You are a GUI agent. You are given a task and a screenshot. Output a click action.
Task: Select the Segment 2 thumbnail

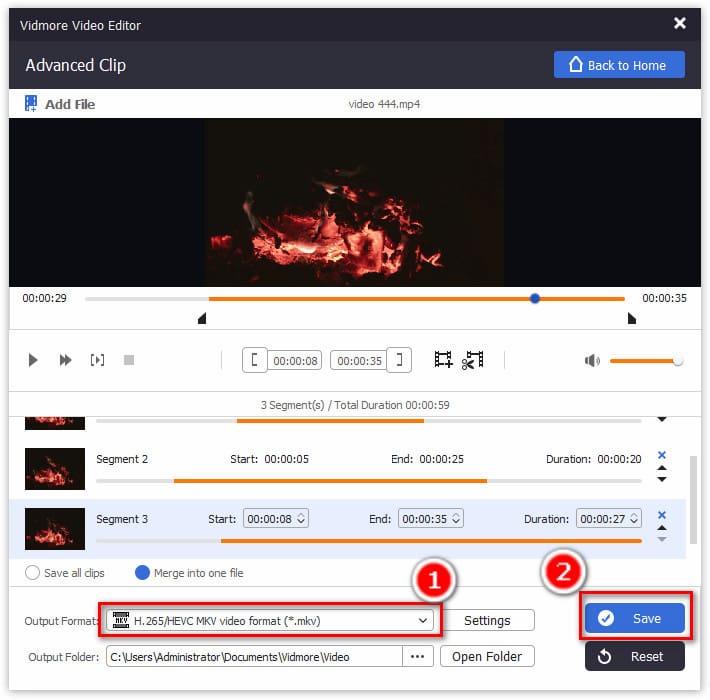click(x=48, y=468)
